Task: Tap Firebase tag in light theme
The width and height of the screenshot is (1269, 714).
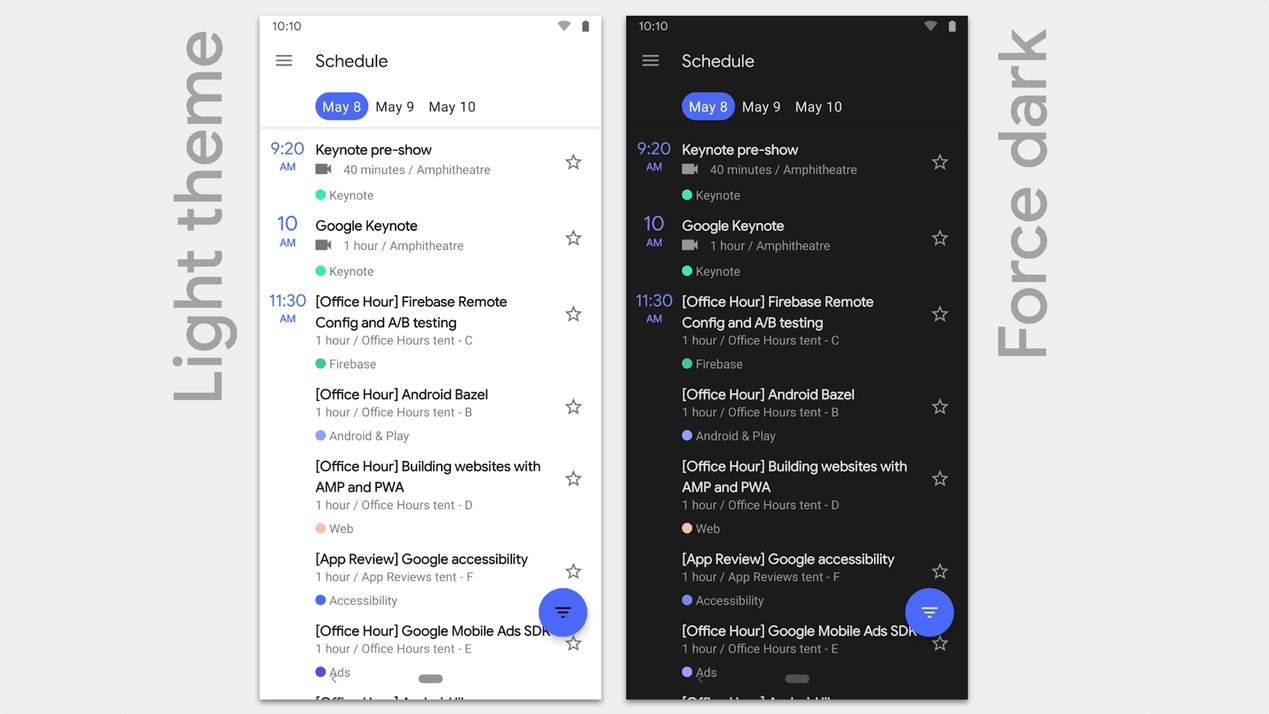Action: (x=346, y=364)
